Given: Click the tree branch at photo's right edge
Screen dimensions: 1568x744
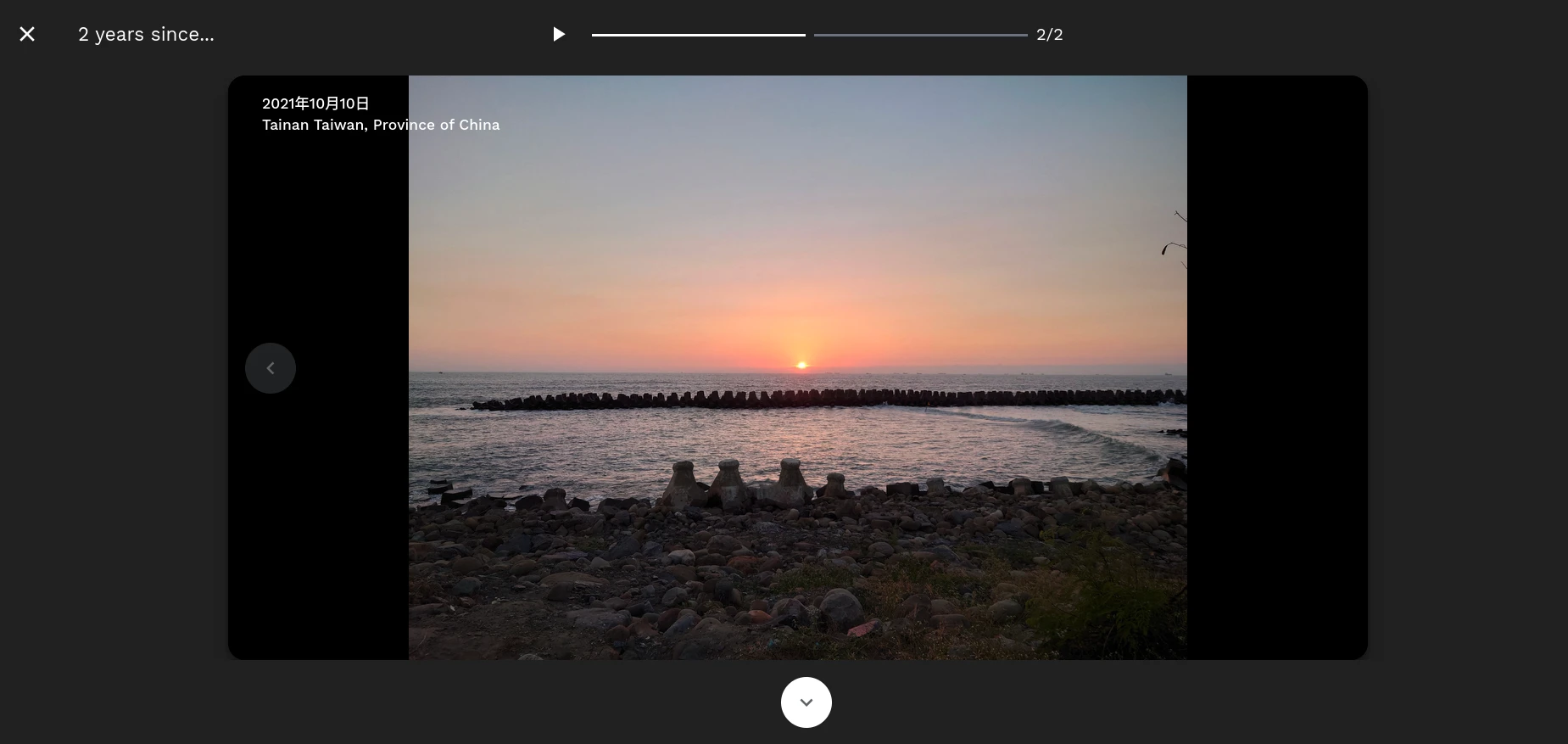Looking at the screenshot, I should tap(1175, 244).
